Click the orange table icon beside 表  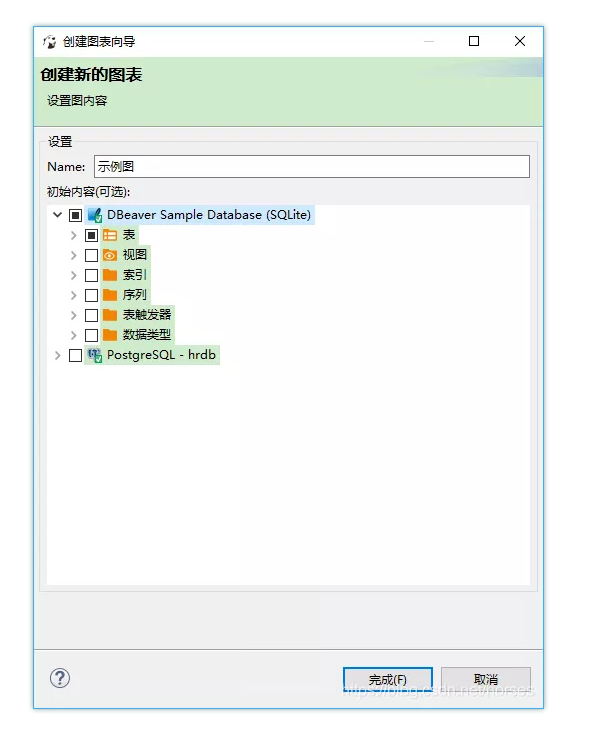110,235
